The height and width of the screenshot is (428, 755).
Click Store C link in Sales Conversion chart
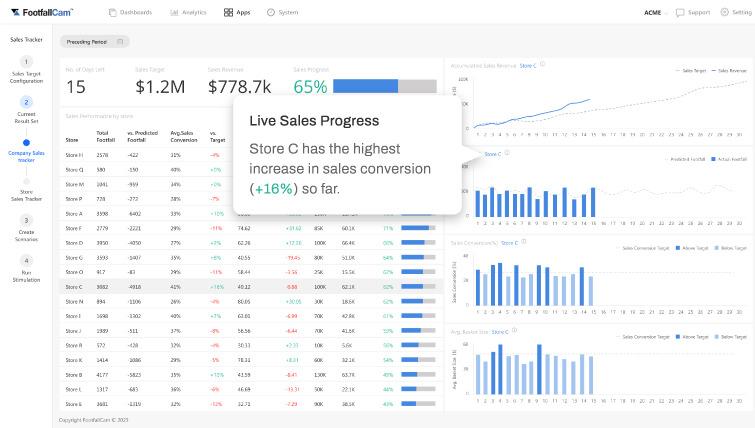click(x=509, y=243)
